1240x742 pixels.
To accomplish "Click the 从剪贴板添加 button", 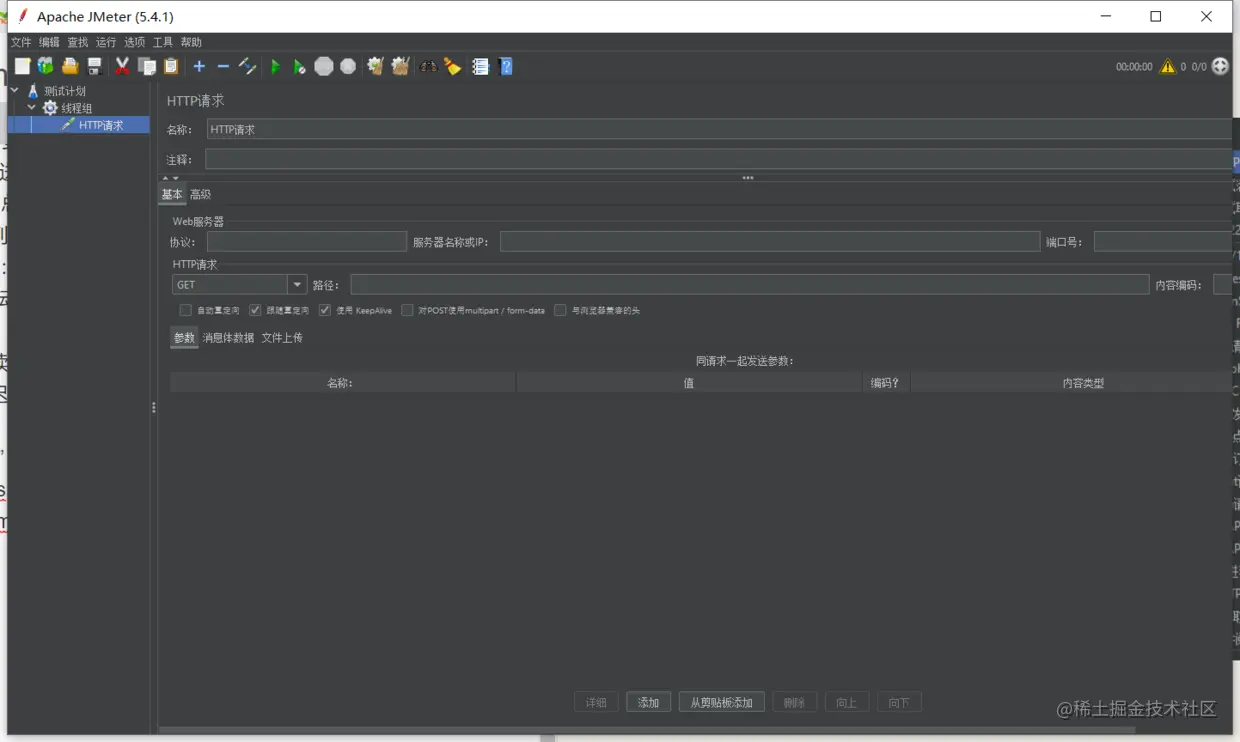I will (722, 702).
